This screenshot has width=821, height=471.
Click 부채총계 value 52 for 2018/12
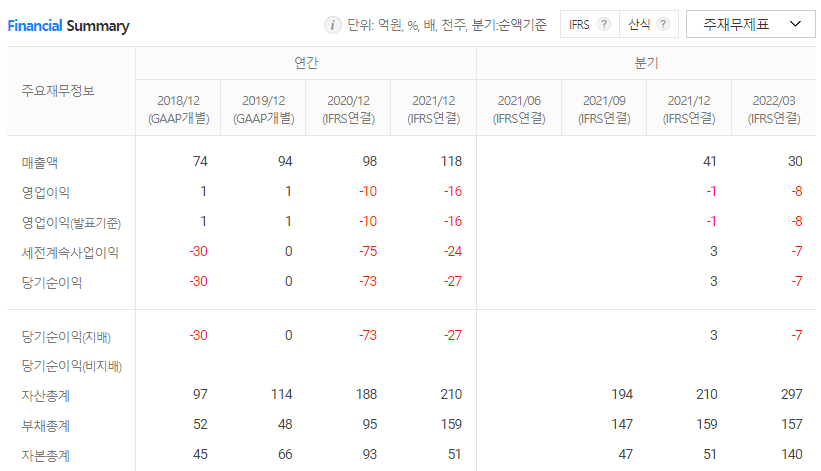click(x=200, y=424)
